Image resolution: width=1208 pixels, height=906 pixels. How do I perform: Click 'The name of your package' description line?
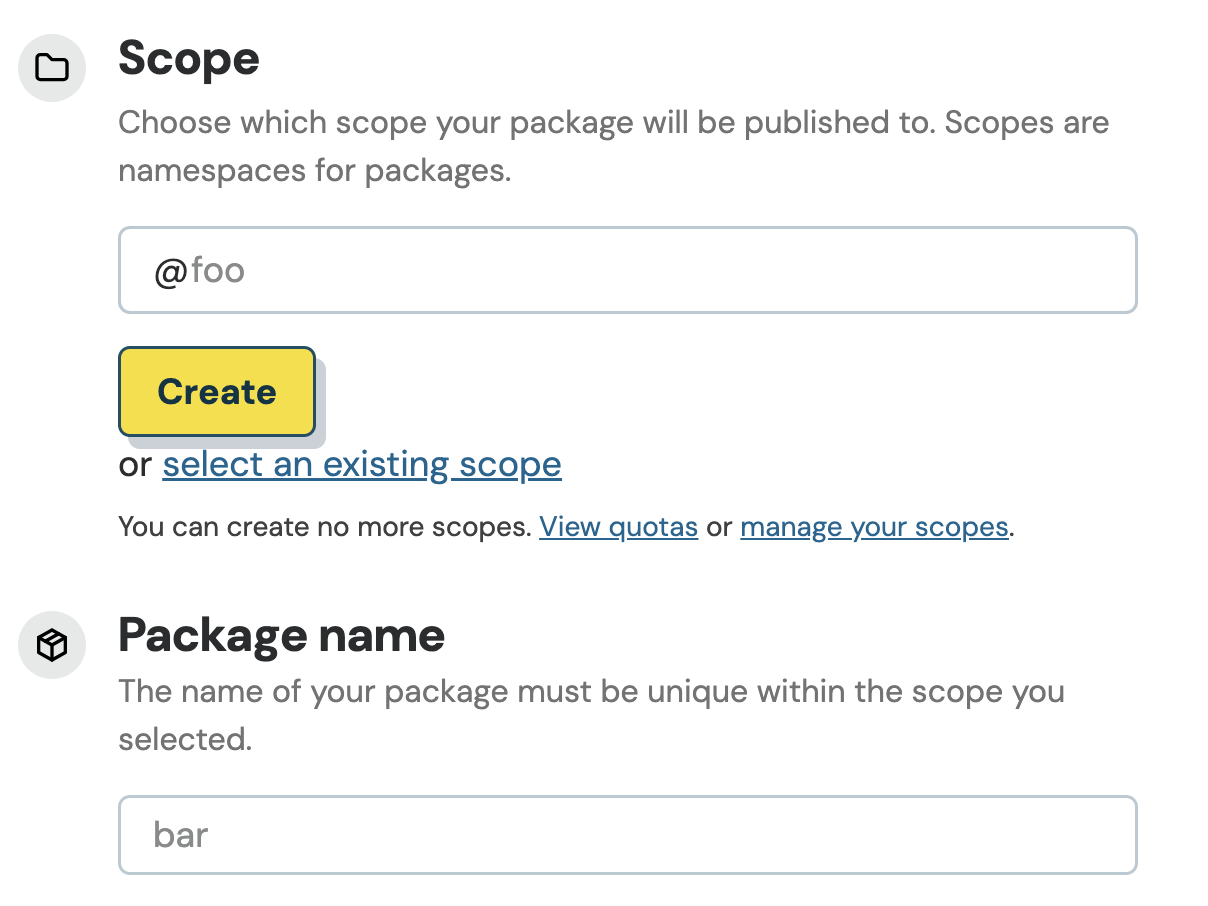coord(590,691)
